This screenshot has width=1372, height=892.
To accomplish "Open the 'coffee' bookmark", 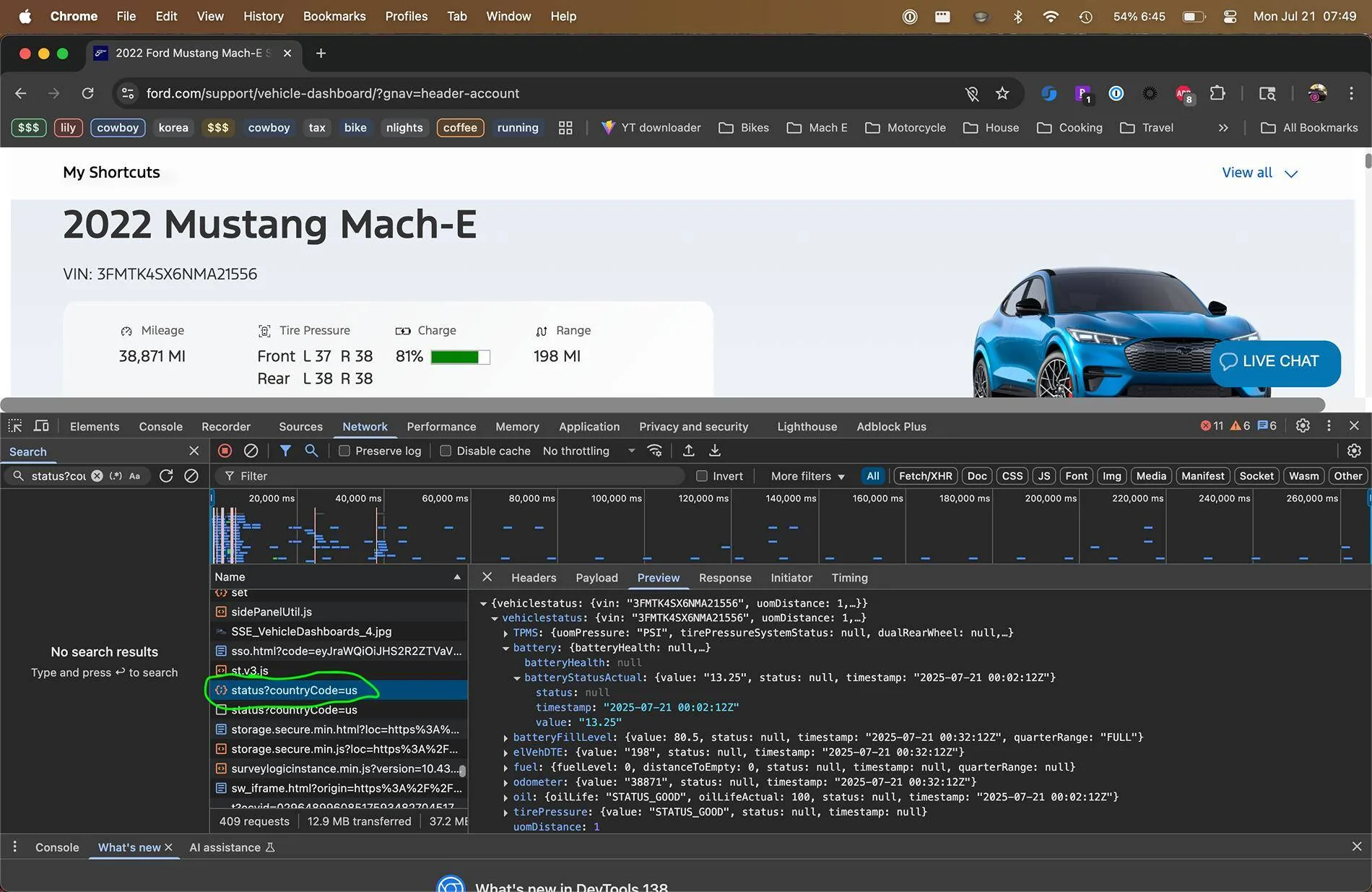I will pyautogui.click(x=460, y=128).
